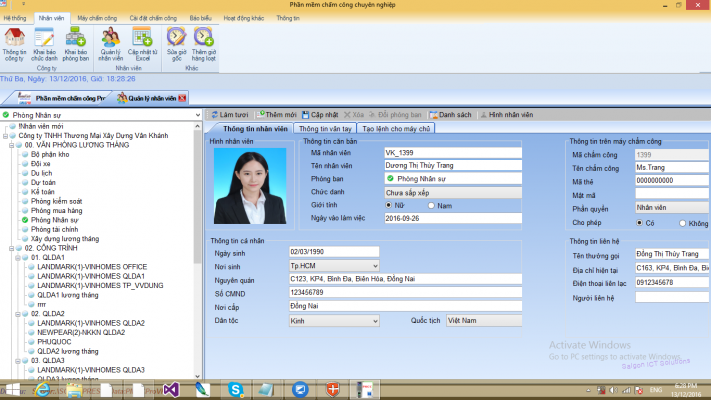Click Cập nhật từ Excel icon

pyautogui.click(x=142, y=44)
